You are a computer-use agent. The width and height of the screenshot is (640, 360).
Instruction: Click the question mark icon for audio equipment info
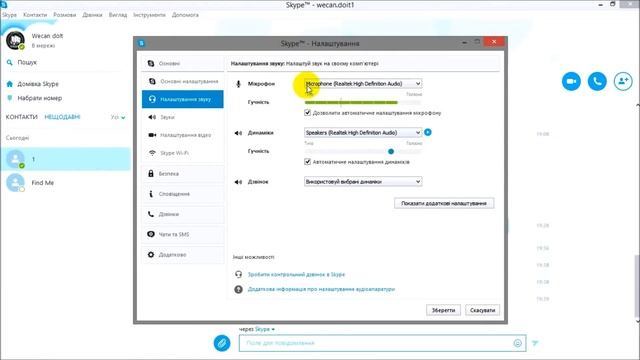(x=238, y=289)
